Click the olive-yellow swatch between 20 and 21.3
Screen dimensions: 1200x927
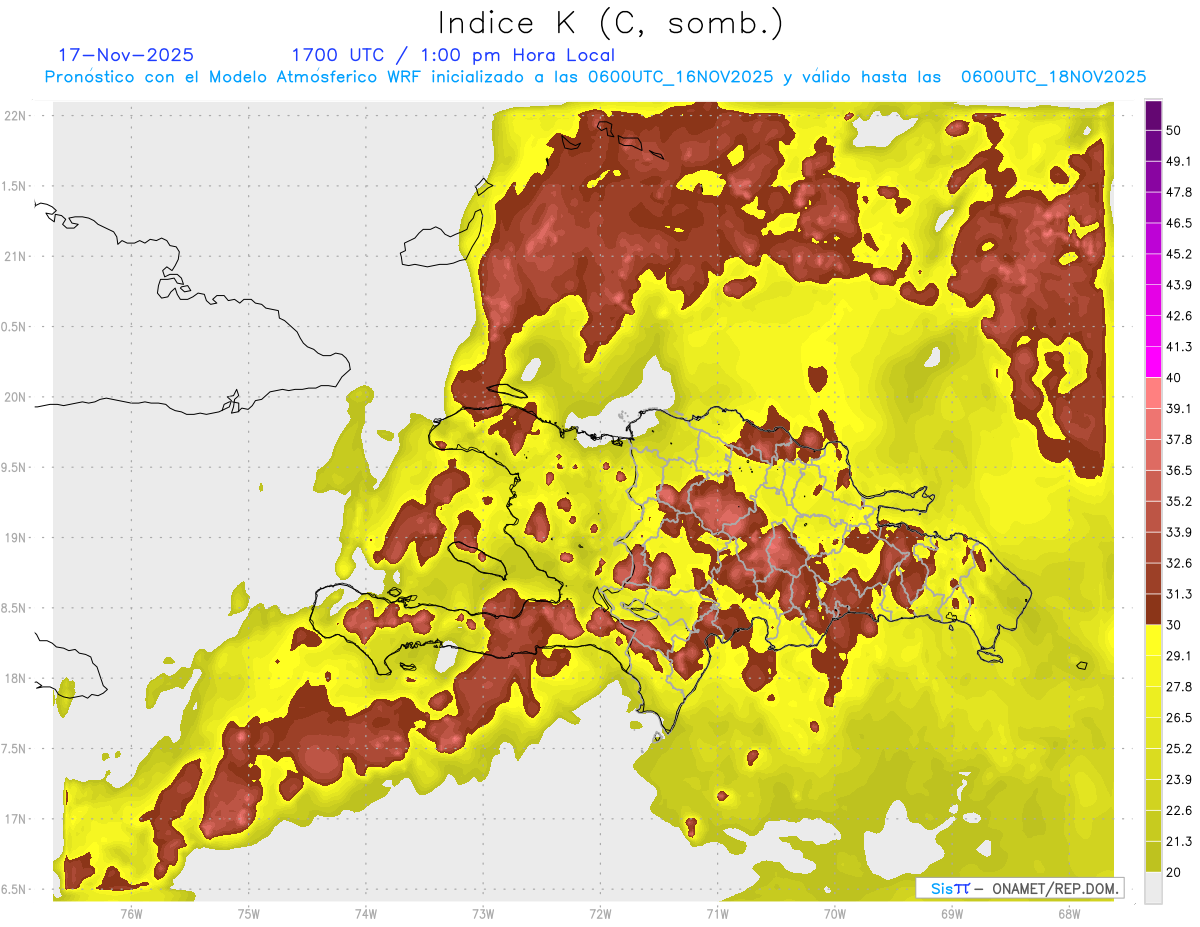pos(1154,857)
